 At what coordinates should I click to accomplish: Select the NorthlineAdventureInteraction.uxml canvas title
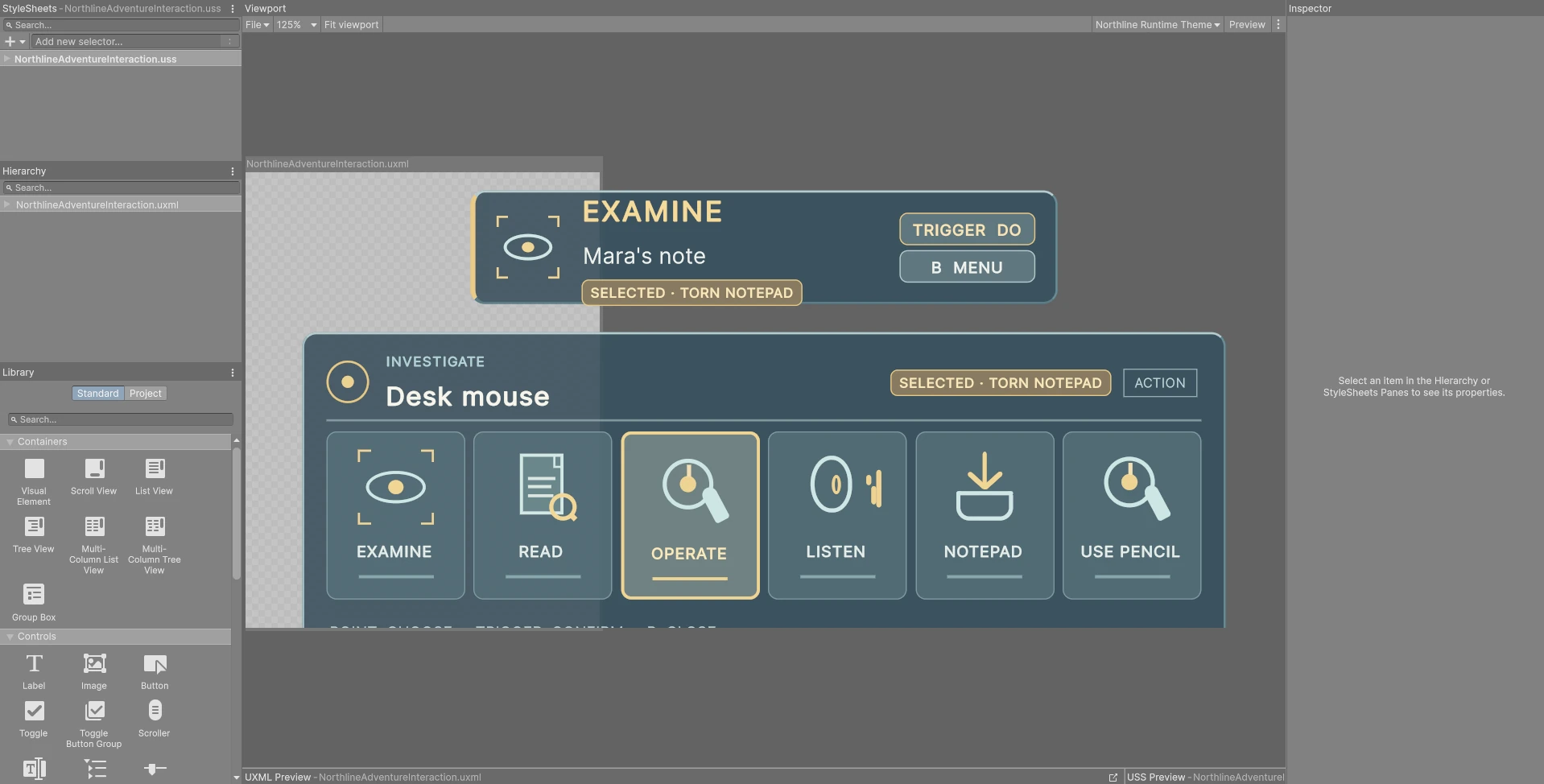(x=328, y=164)
